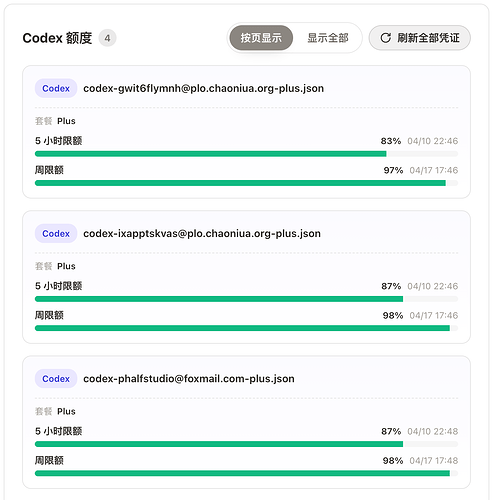Click 套餐 Plus label in phalfstudio card
Screen dimensions: 493x500
tap(55, 411)
